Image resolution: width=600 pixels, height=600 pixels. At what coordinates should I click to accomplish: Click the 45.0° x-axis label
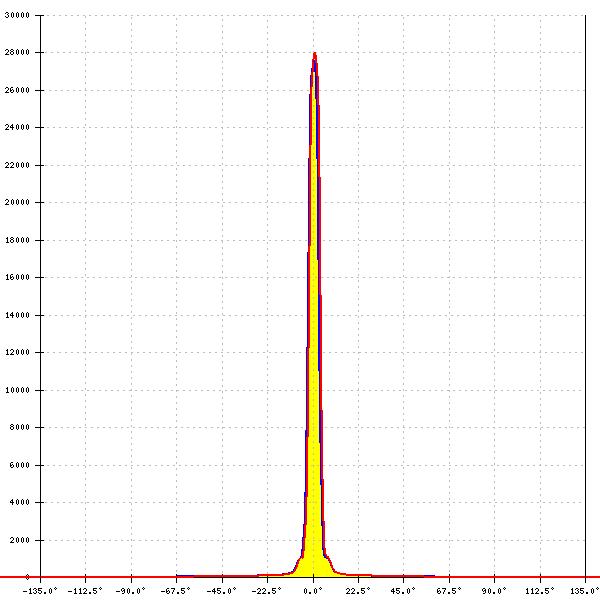click(x=403, y=591)
